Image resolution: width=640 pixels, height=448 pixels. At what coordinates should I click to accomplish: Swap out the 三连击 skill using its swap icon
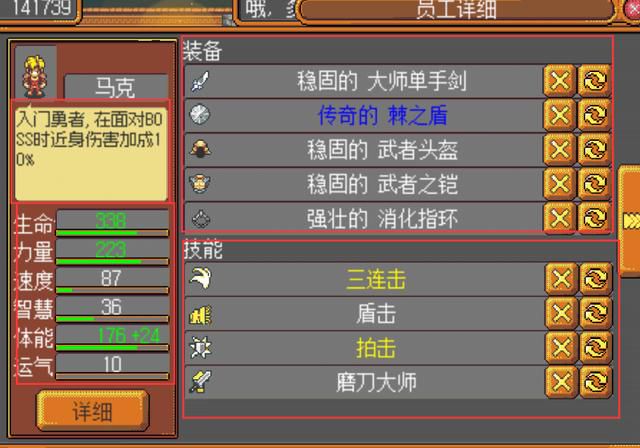click(596, 279)
